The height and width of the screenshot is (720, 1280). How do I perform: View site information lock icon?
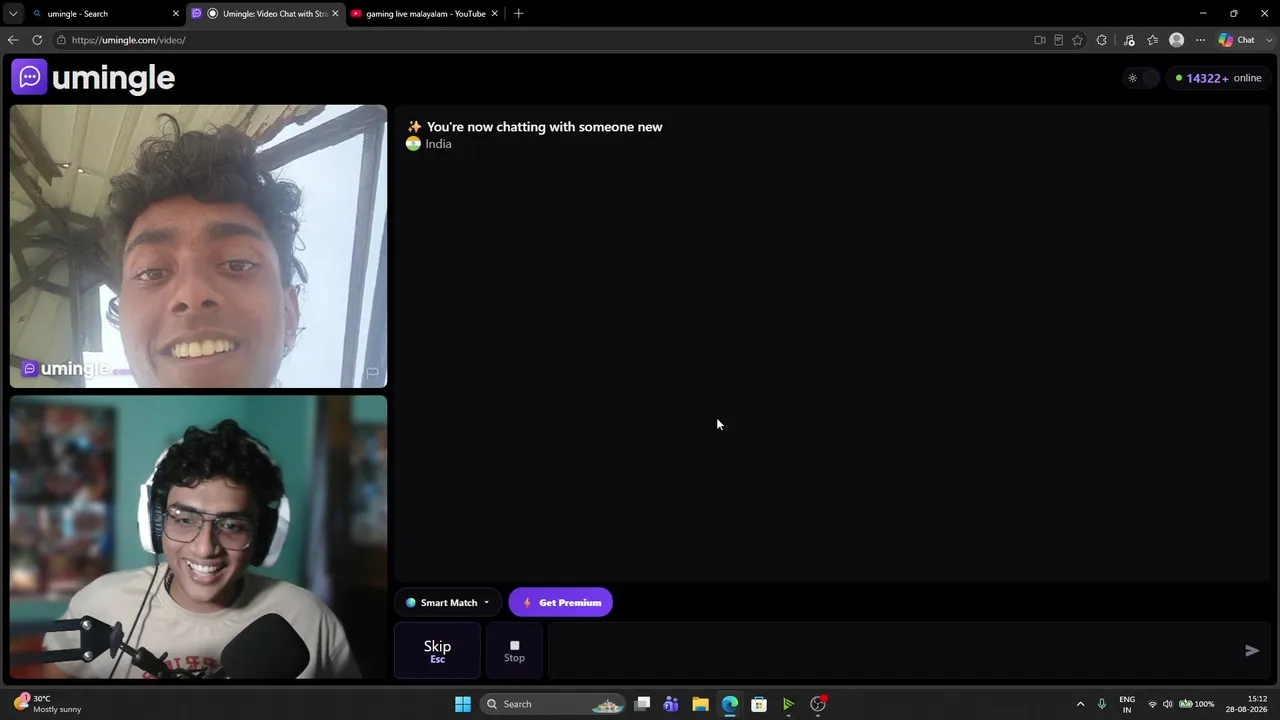(61, 40)
